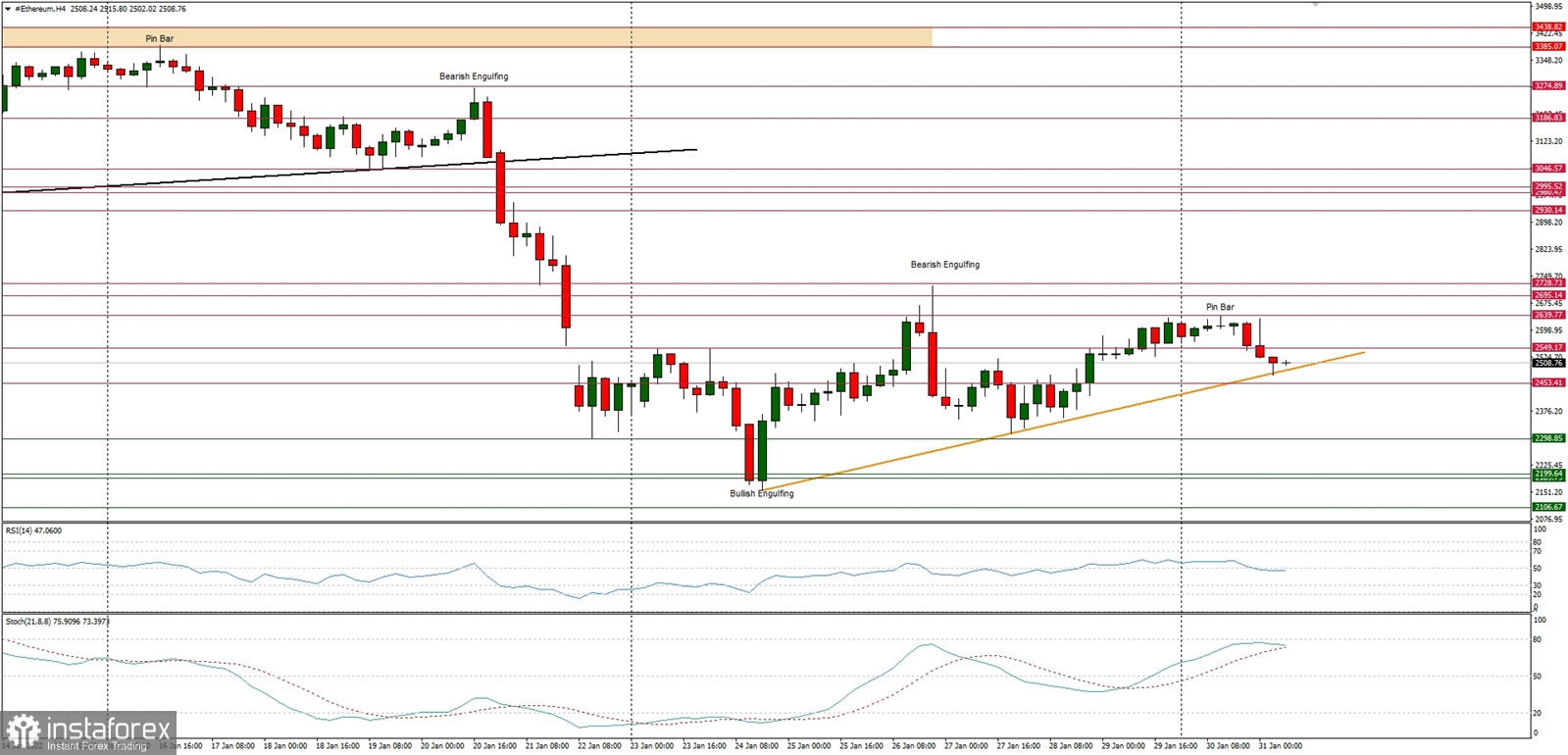Click the 2453.41 price level label
The image size is (1568, 755).
pyautogui.click(x=1548, y=382)
